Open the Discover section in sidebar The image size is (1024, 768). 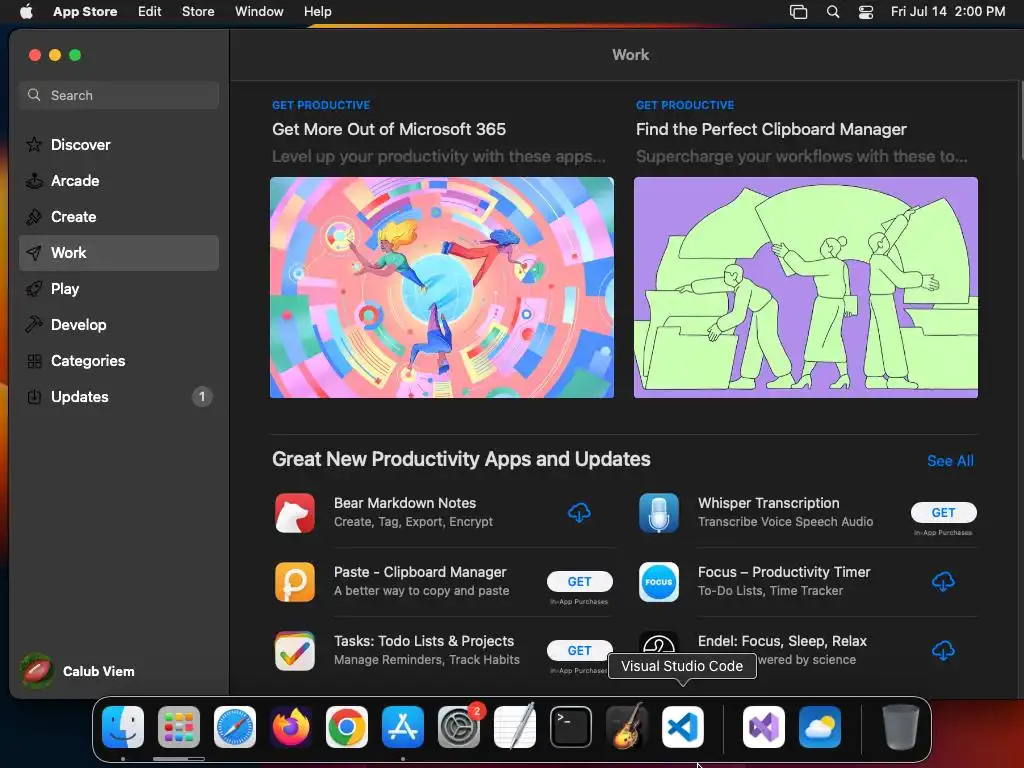point(119,145)
